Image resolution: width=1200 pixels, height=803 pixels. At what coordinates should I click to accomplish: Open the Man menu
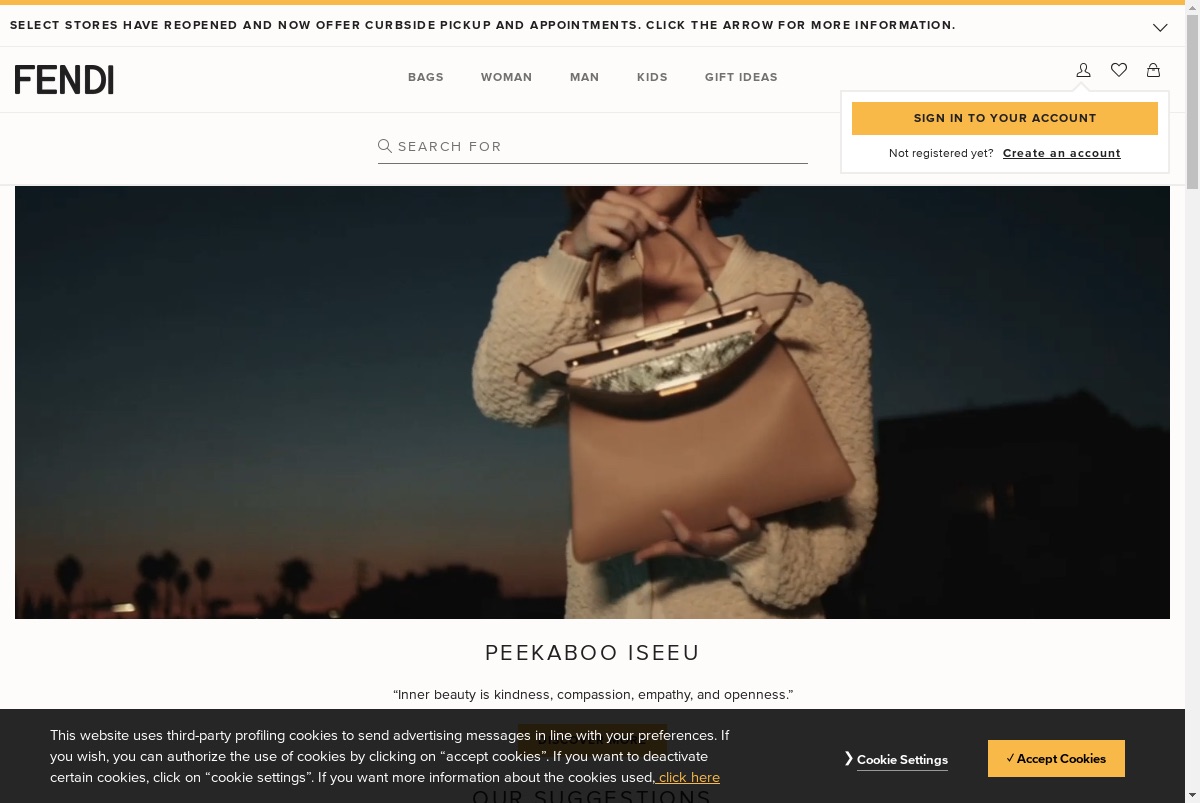pos(585,77)
